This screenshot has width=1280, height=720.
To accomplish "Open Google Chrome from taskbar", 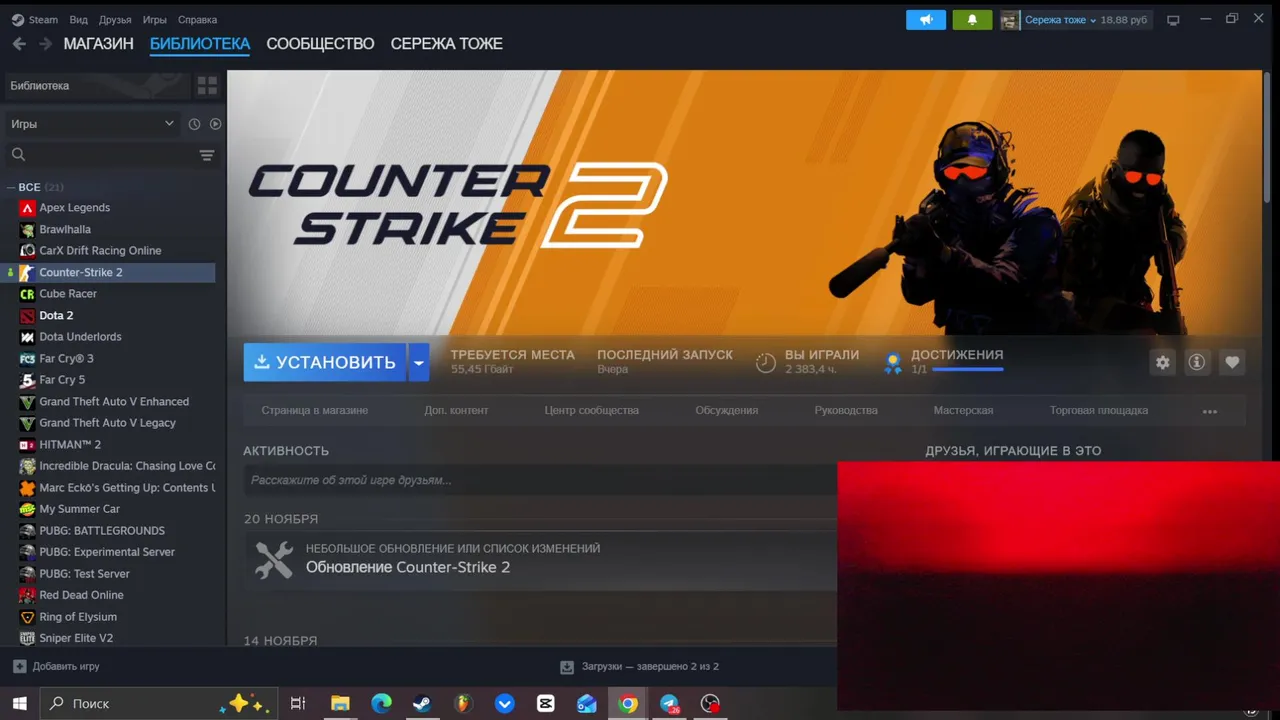I will tap(628, 704).
